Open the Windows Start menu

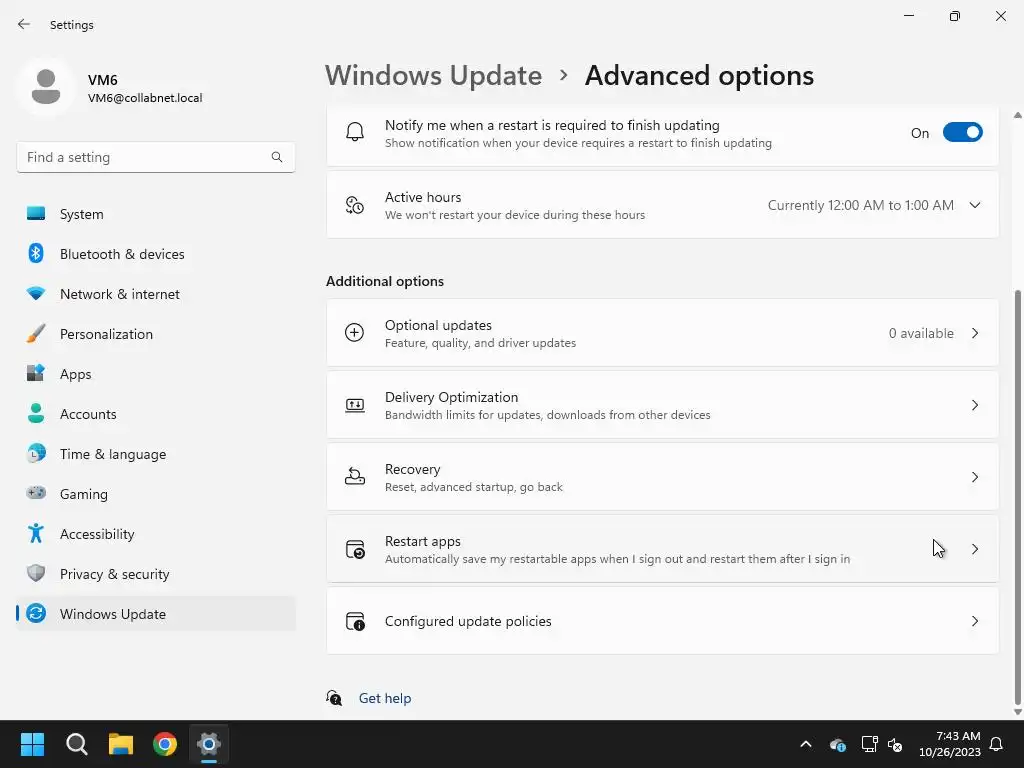click(33, 744)
